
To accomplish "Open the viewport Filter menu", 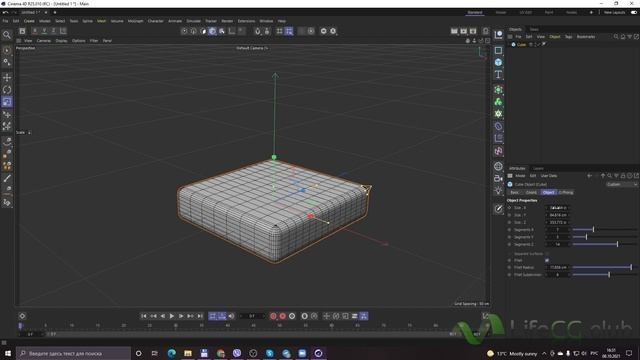I will [94, 41].
